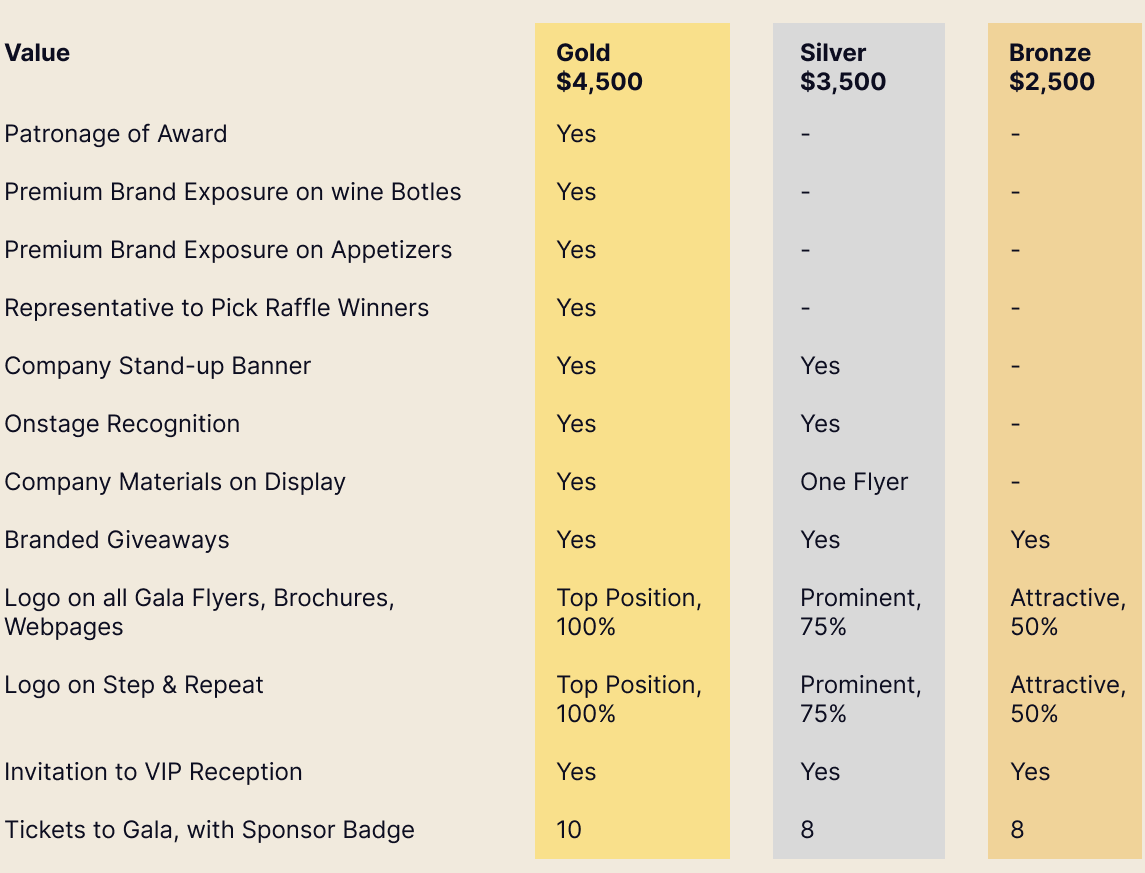Click the Bronze $2,500 column header
The image size is (1145, 873).
[x=1052, y=67]
